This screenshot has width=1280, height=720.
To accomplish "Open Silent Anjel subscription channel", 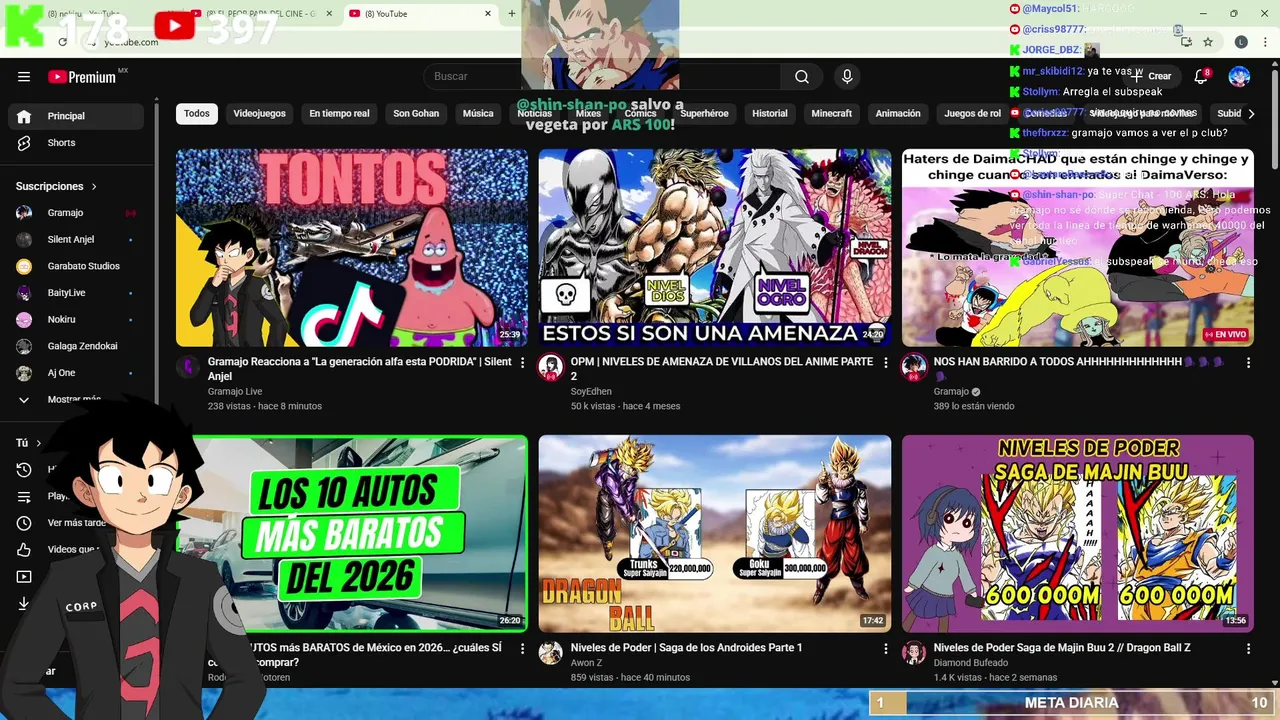I will (x=76, y=240).
